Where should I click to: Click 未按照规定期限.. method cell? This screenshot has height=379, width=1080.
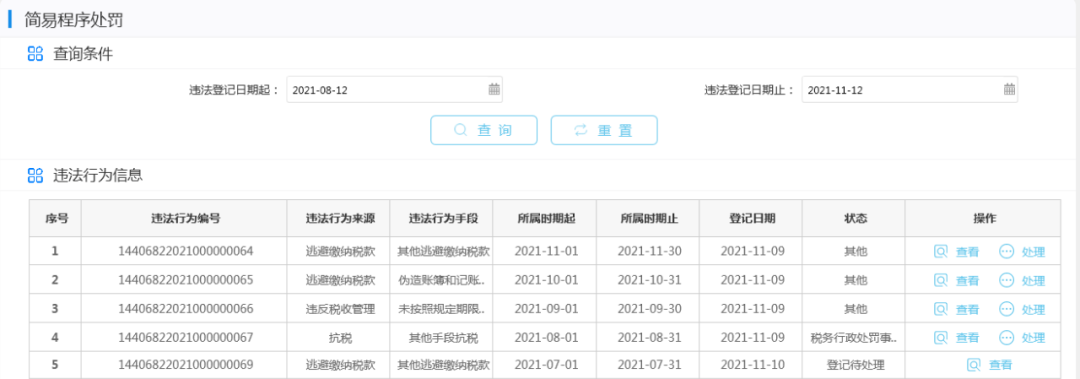(442, 309)
